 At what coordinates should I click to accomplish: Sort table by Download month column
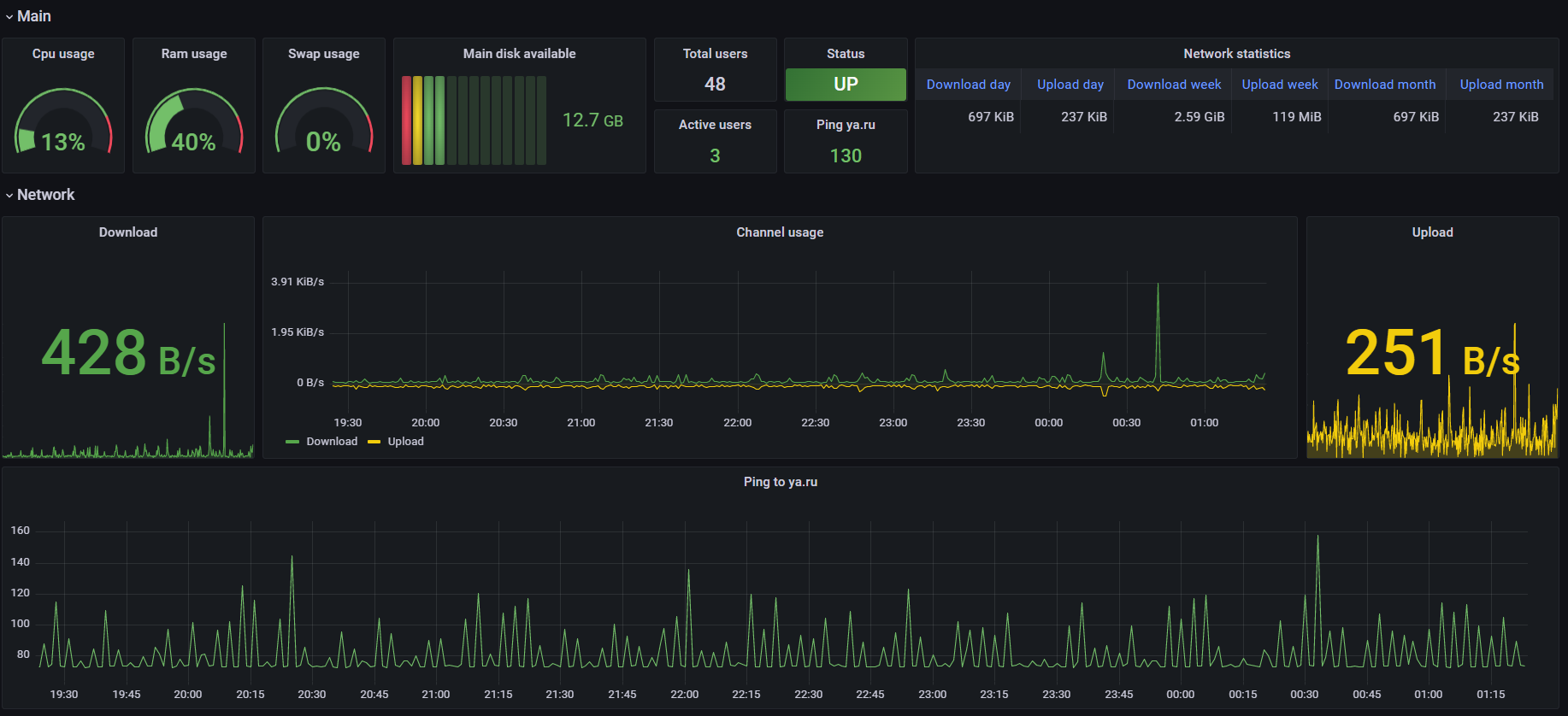click(1385, 85)
